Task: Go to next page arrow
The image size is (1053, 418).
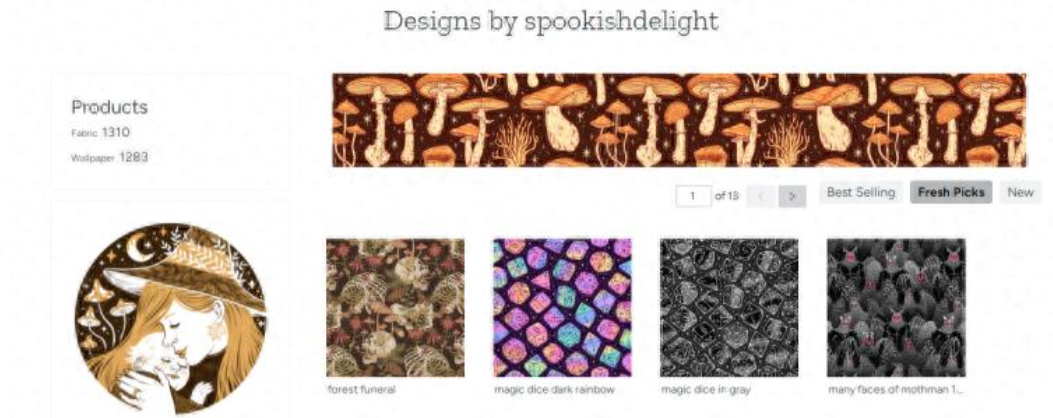Action: 792,196
